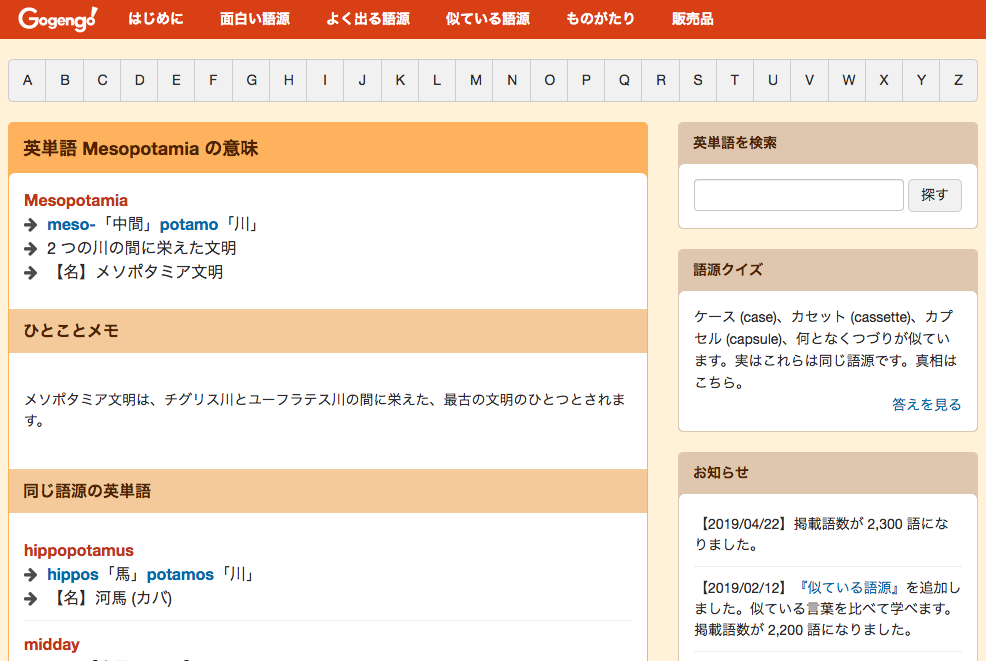The image size is (986, 661).
Task: Click the 英単語 Mesopotamia の意味 title
Action: pyautogui.click(x=141, y=148)
